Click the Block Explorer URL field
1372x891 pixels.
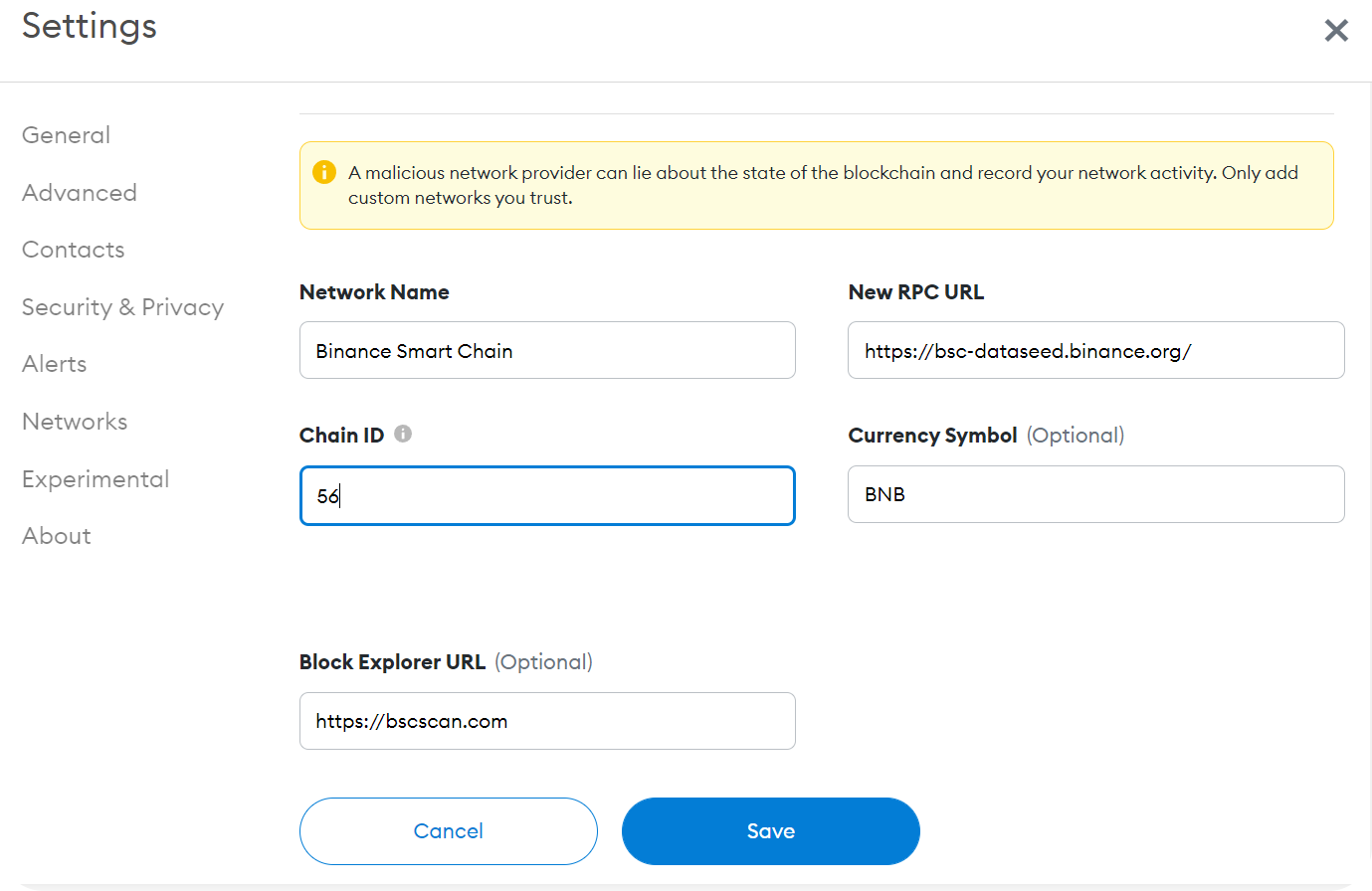click(x=547, y=721)
